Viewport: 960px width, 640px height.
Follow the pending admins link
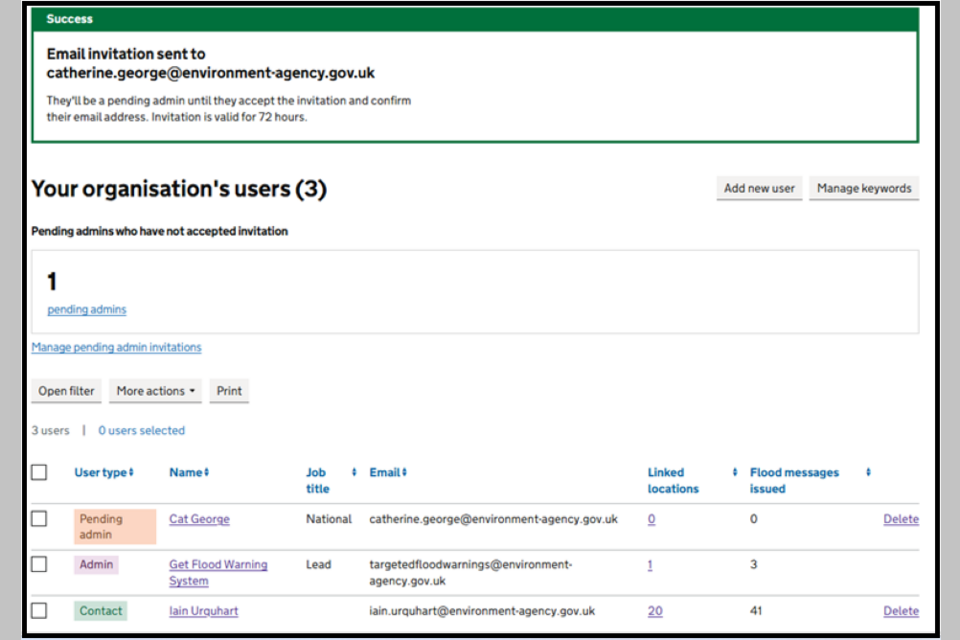[x=87, y=309]
